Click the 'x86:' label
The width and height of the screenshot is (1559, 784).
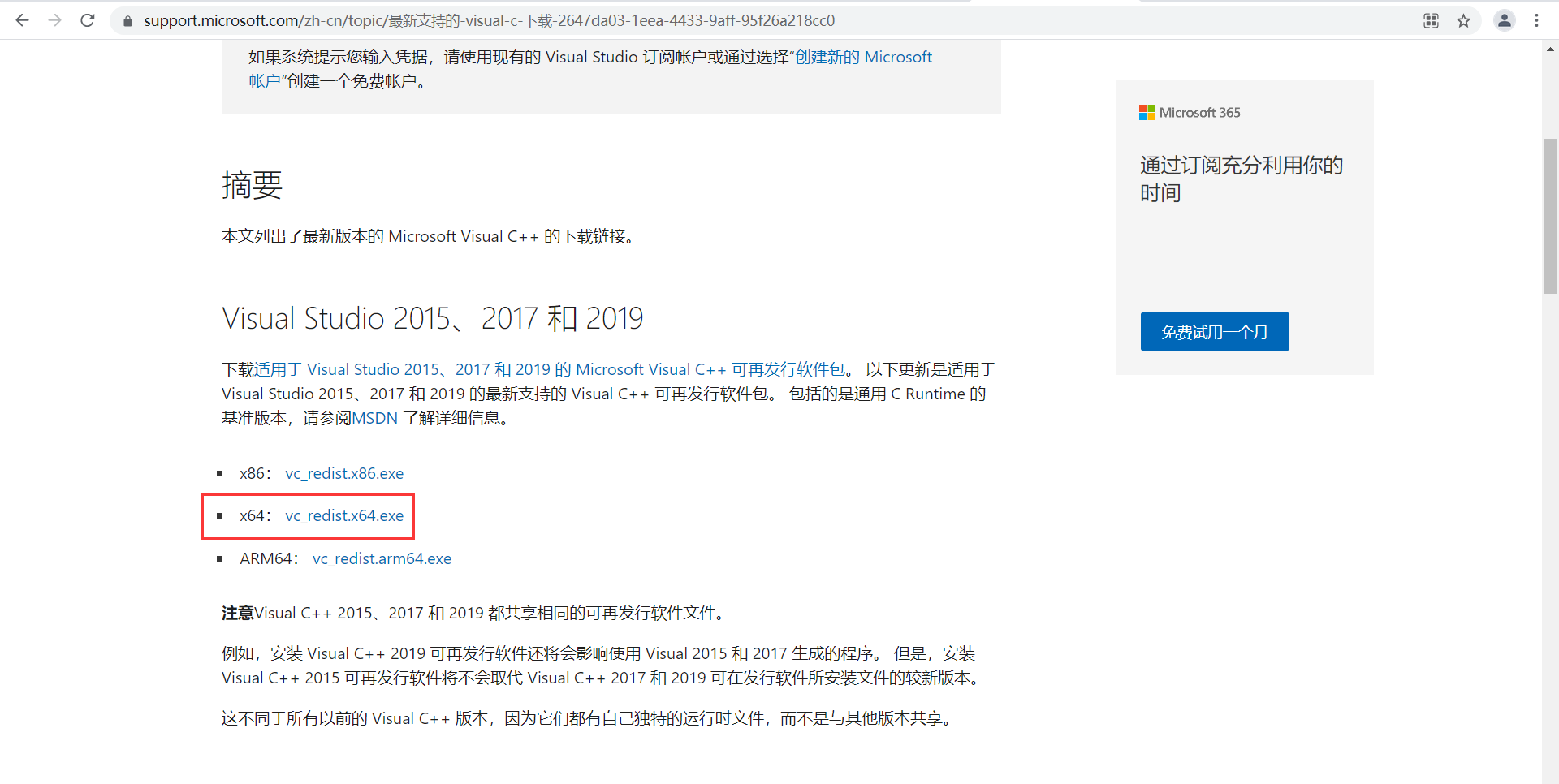point(255,473)
